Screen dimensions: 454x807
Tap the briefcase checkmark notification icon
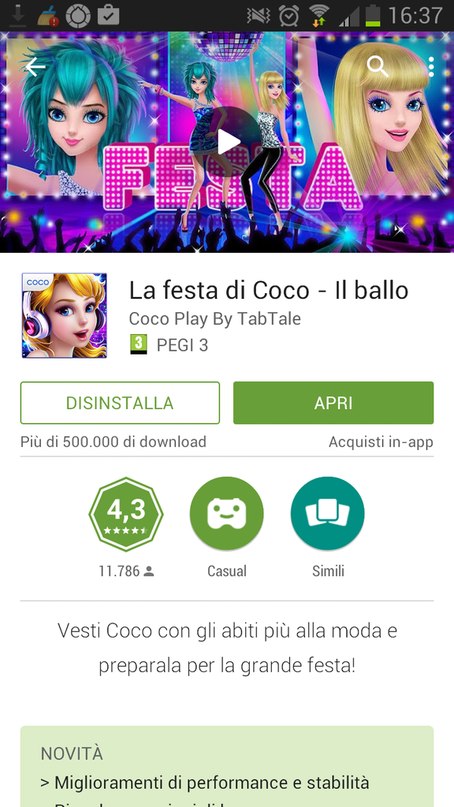[108, 15]
